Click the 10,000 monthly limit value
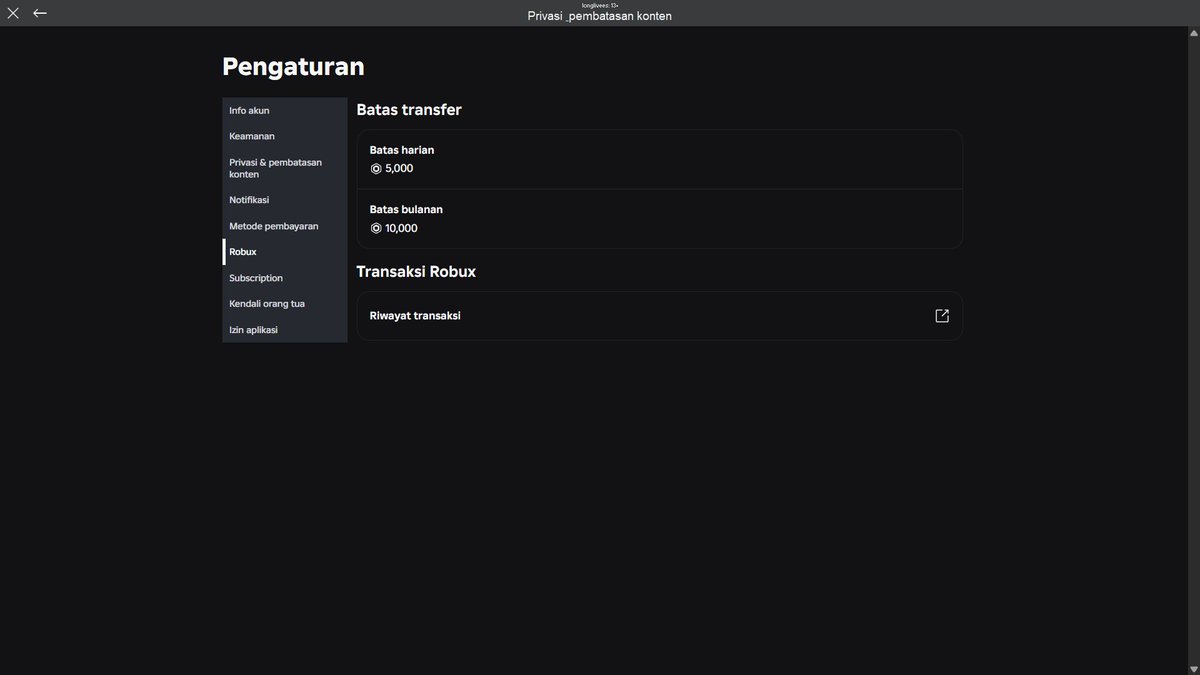The height and width of the screenshot is (675, 1200). (x=401, y=229)
